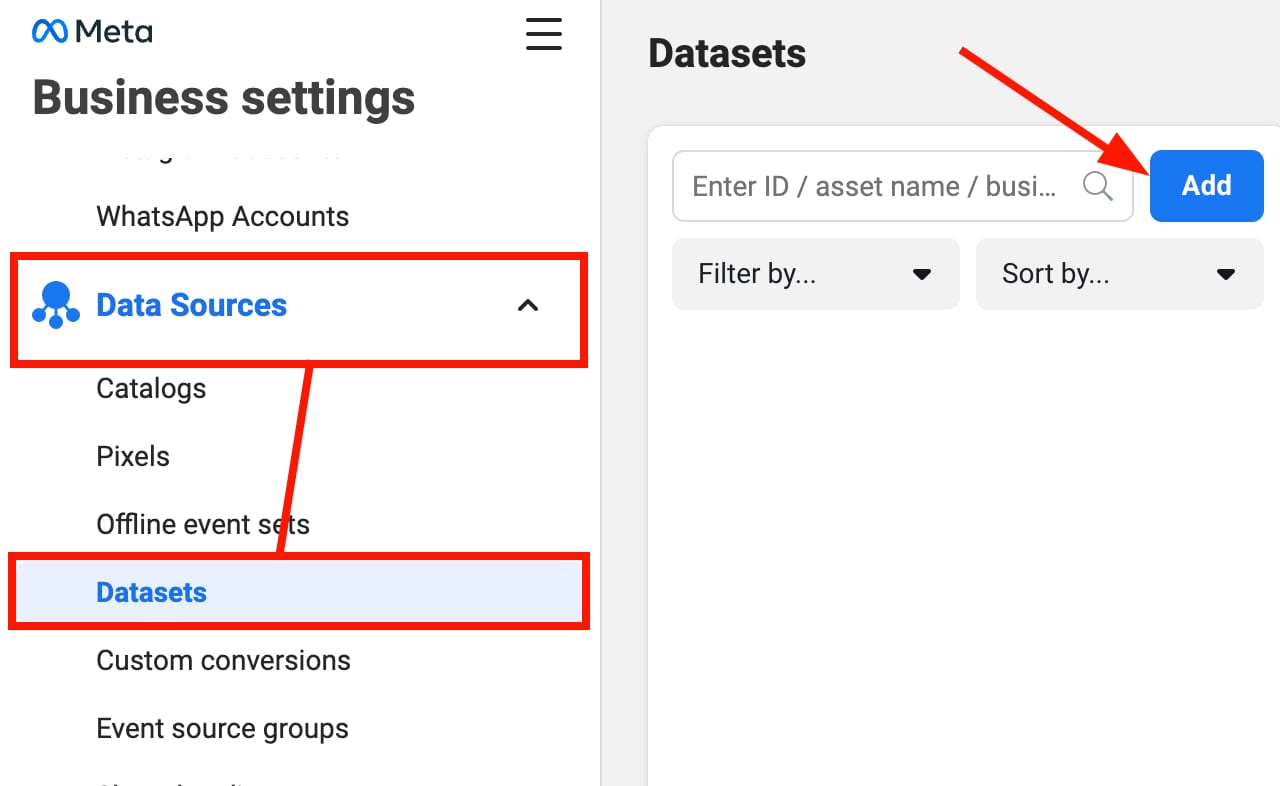The width and height of the screenshot is (1280, 786).
Task: Click the Add button
Action: click(1206, 185)
